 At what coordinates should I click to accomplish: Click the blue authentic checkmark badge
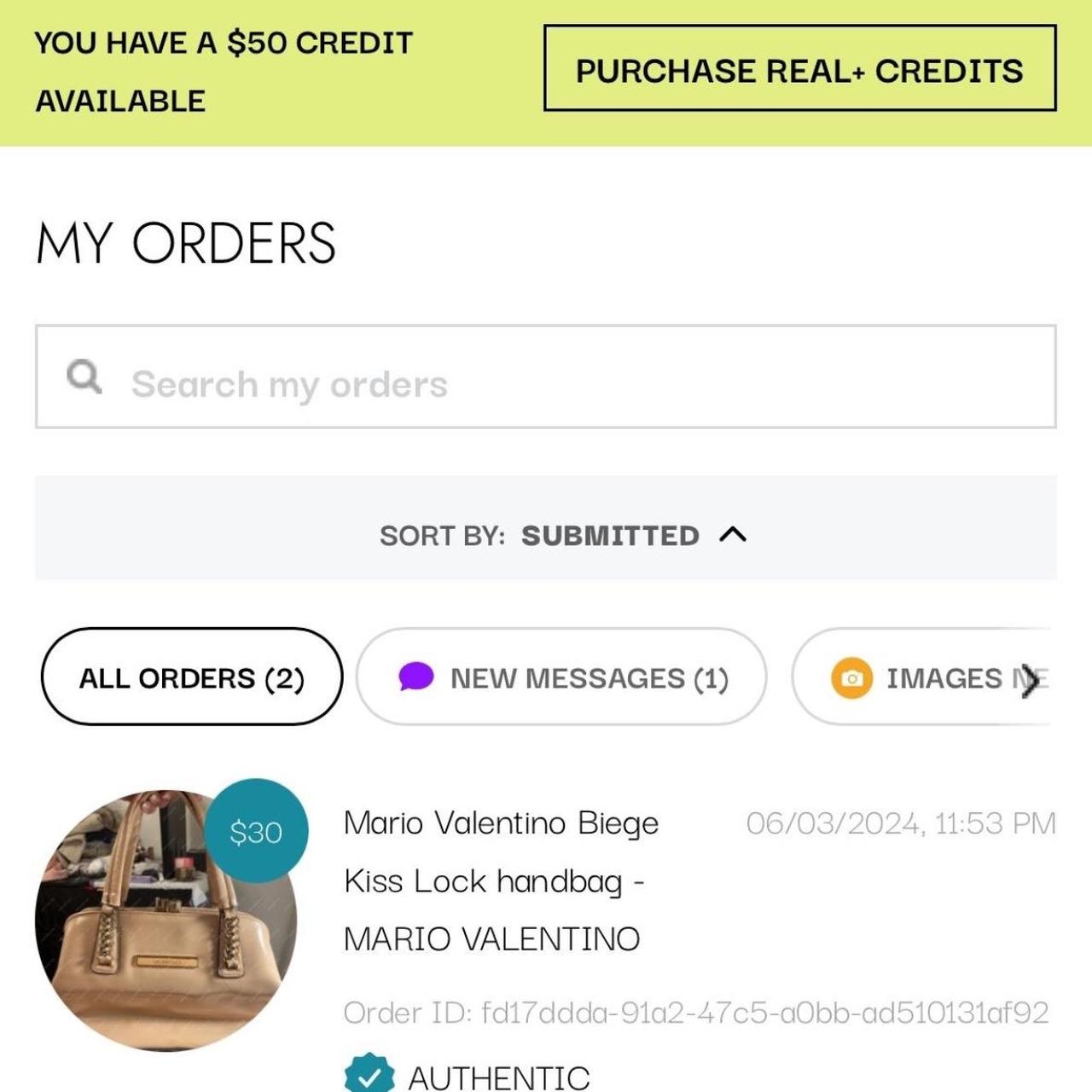[x=369, y=1073]
